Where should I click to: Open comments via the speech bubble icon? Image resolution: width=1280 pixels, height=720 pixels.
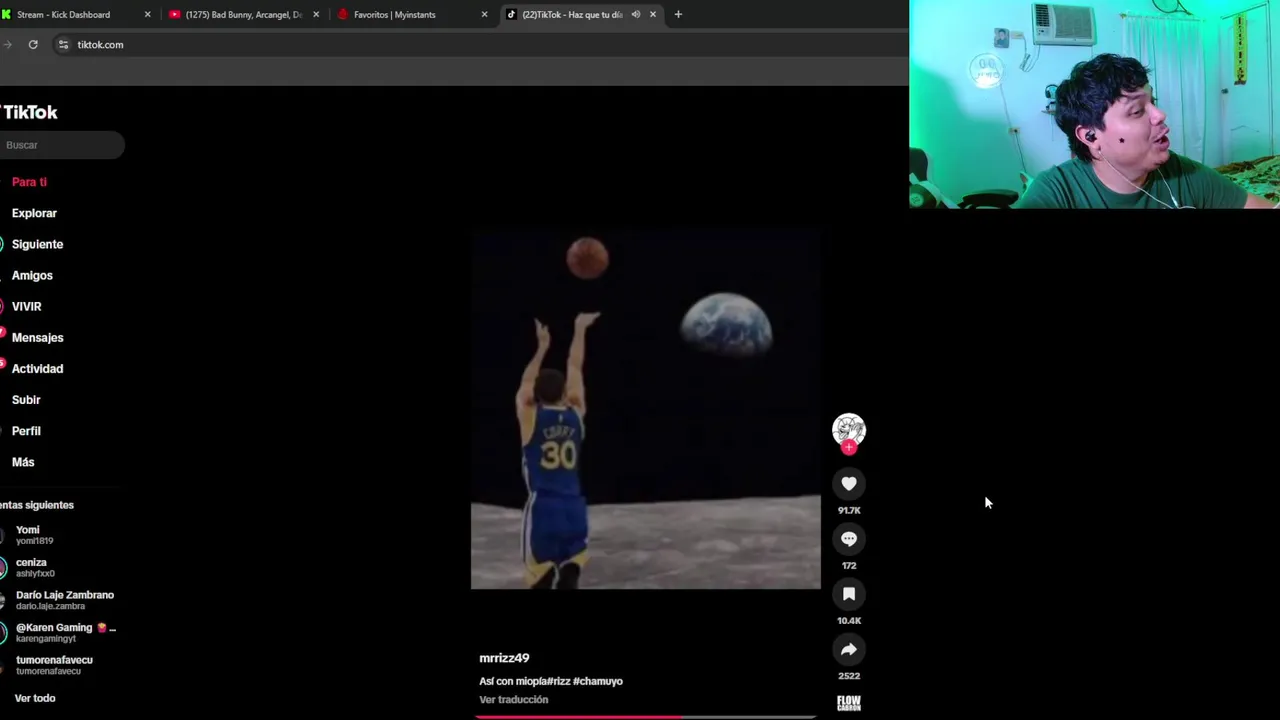pos(849,539)
